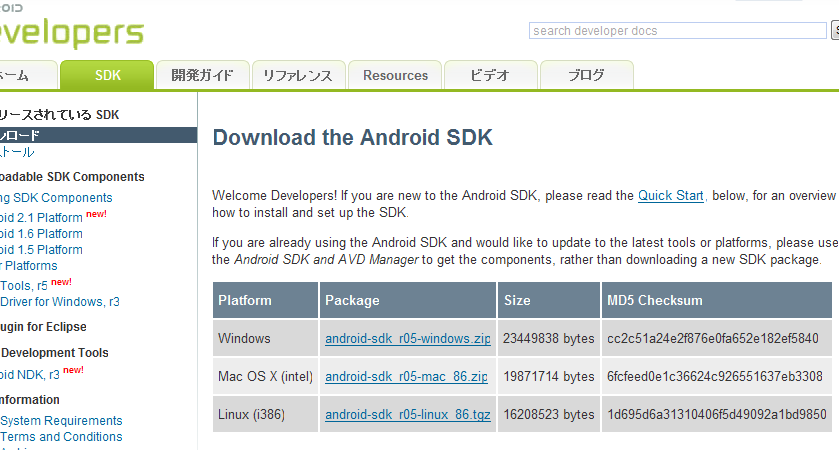Open the リファレンス tab
The width and height of the screenshot is (839, 450).
pos(298,75)
